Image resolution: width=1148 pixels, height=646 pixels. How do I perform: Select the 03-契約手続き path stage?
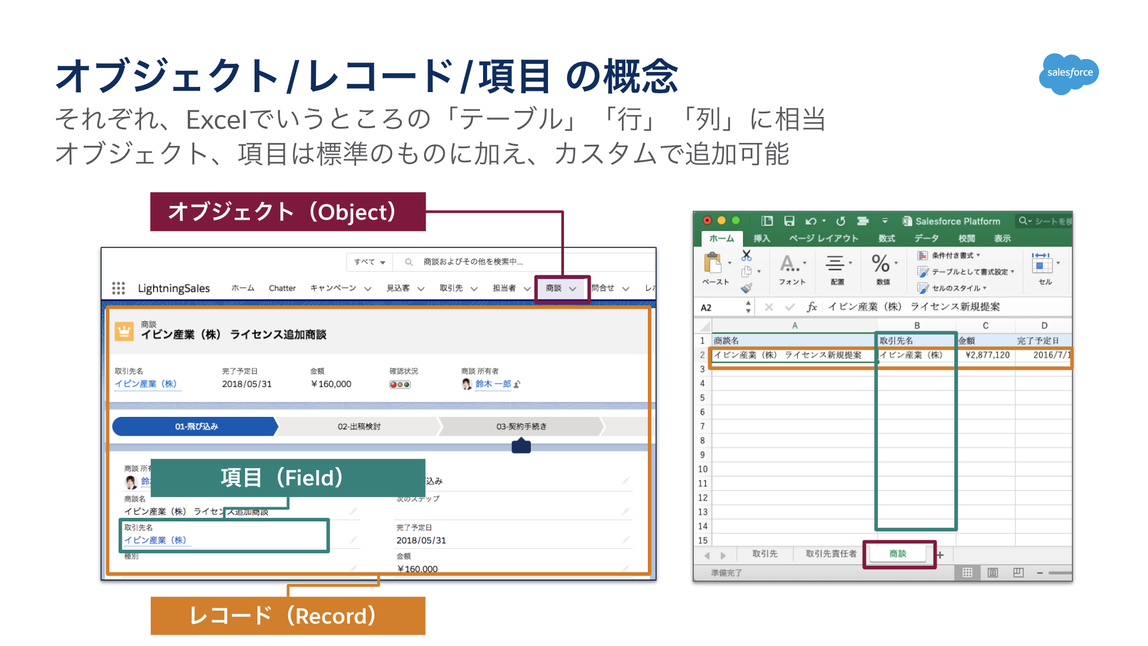click(521, 426)
